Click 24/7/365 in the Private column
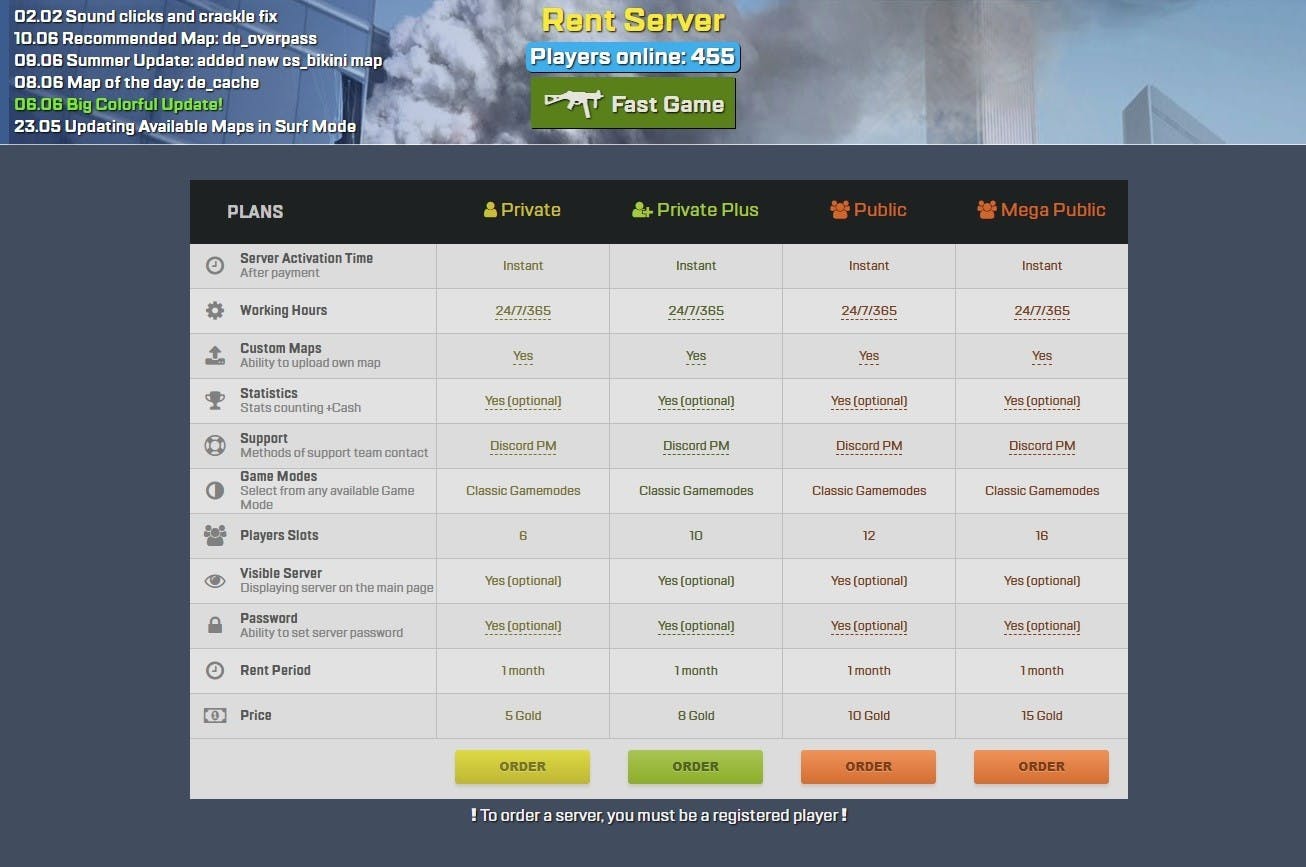1306x867 pixels. tap(523, 311)
